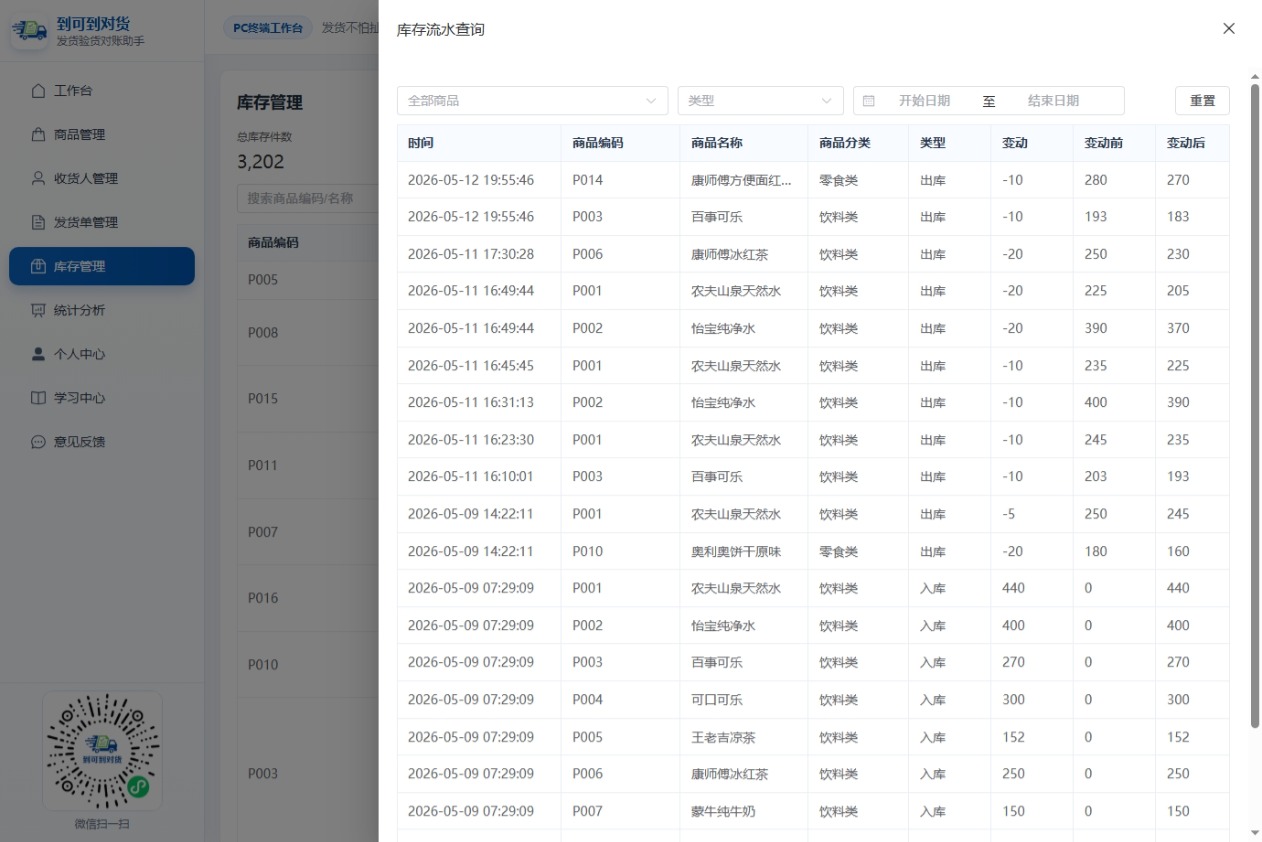
Task: Open 商品管理 in the sidebar
Action: tap(102, 135)
